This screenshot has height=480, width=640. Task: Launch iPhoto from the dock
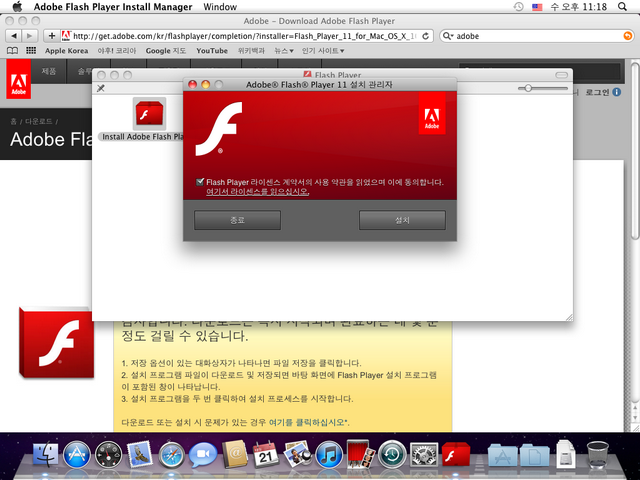coord(298,454)
